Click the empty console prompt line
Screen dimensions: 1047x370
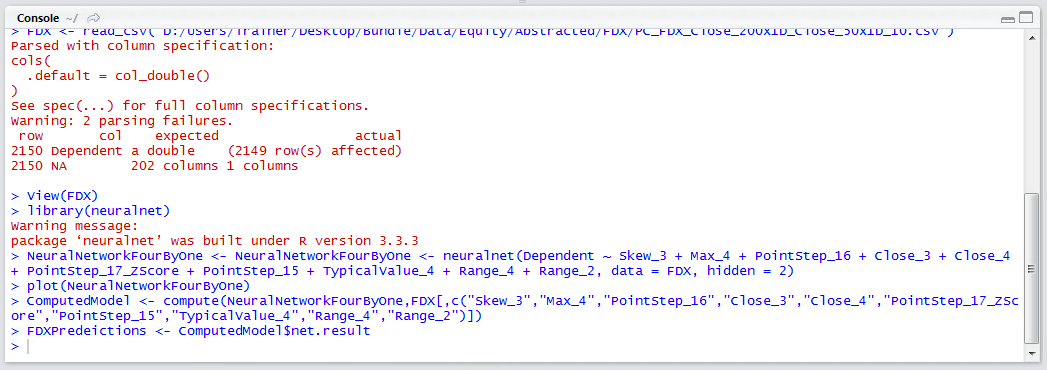coord(516,347)
